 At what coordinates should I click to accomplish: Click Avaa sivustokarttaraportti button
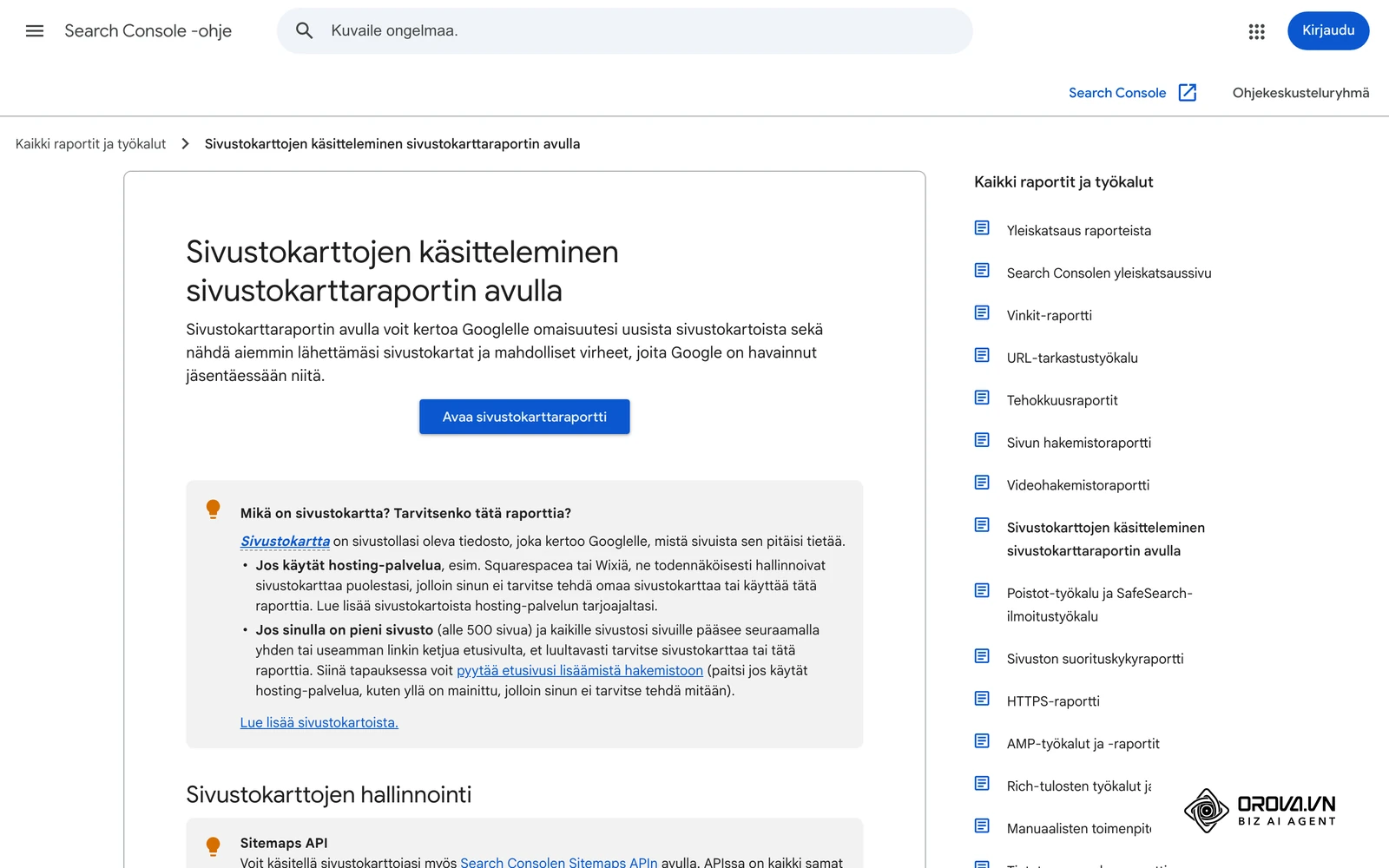tap(524, 417)
